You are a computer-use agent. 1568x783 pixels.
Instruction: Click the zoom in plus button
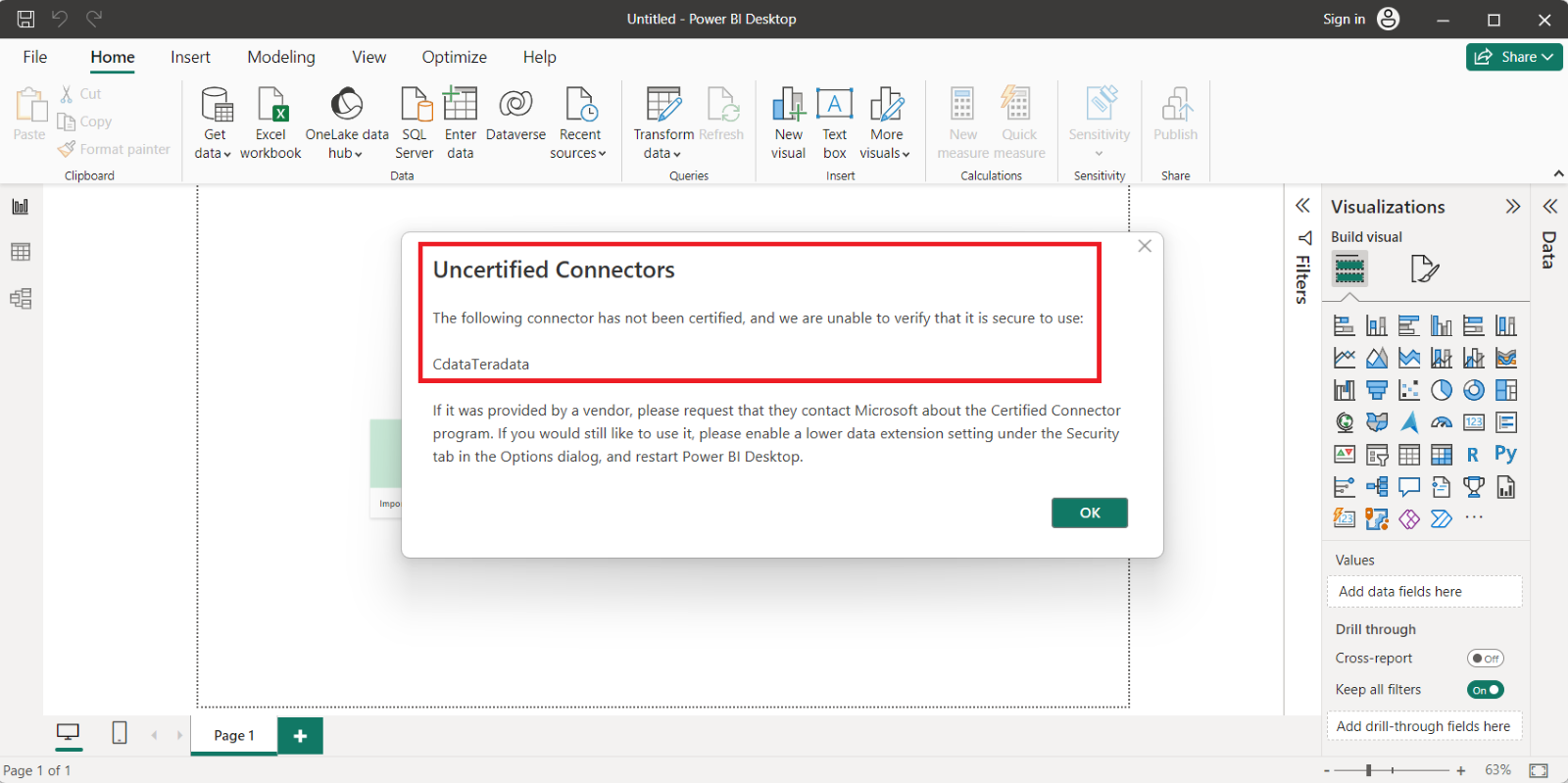click(x=1460, y=770)
